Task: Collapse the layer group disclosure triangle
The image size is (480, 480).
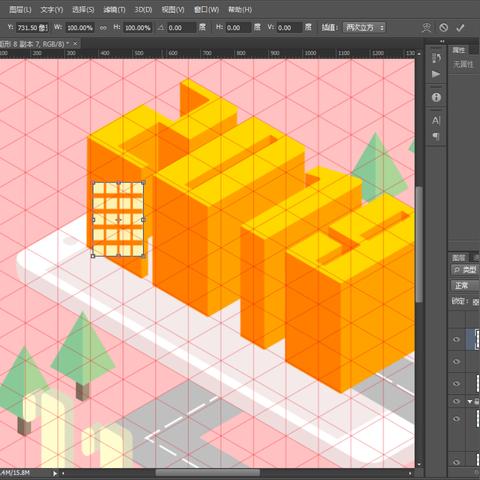Action: click(x=470, y=401)
